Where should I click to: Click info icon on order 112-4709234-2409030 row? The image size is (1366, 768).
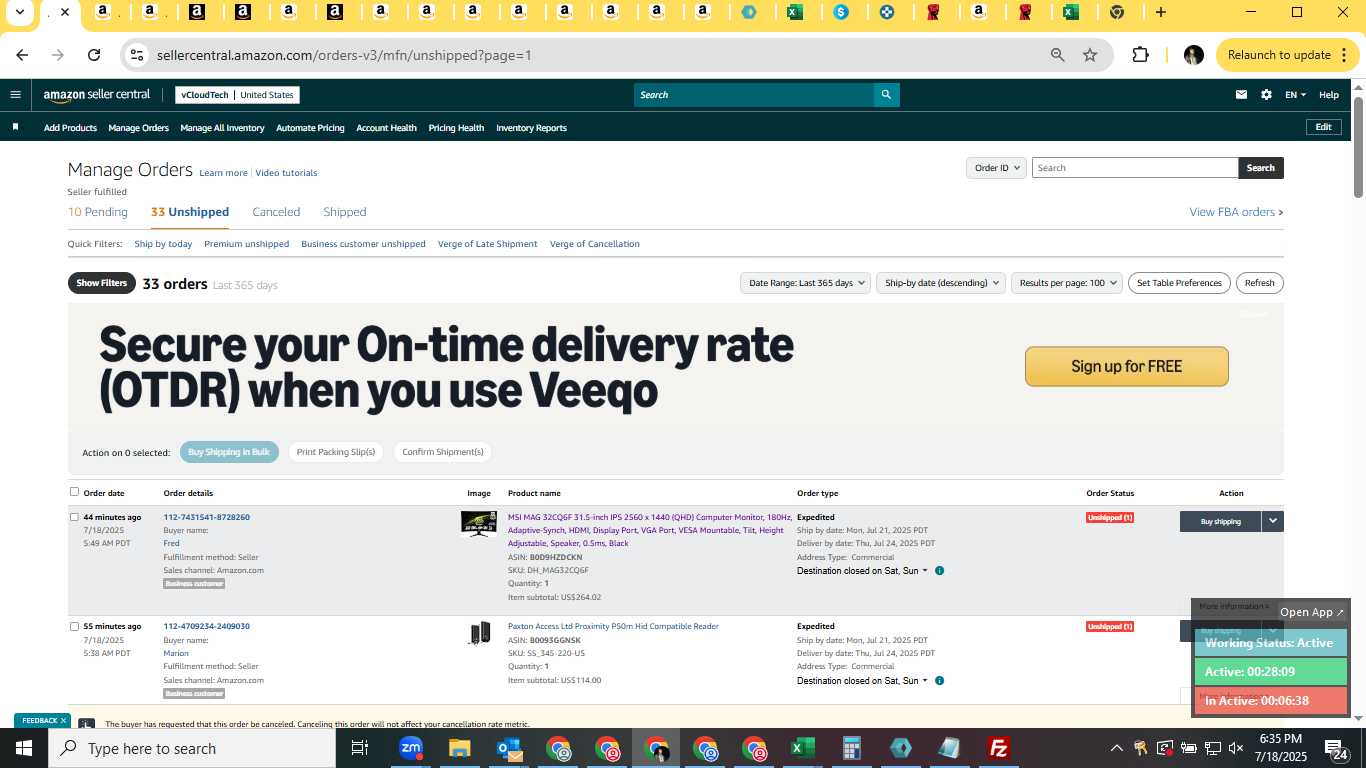click(x=939, y=681)
